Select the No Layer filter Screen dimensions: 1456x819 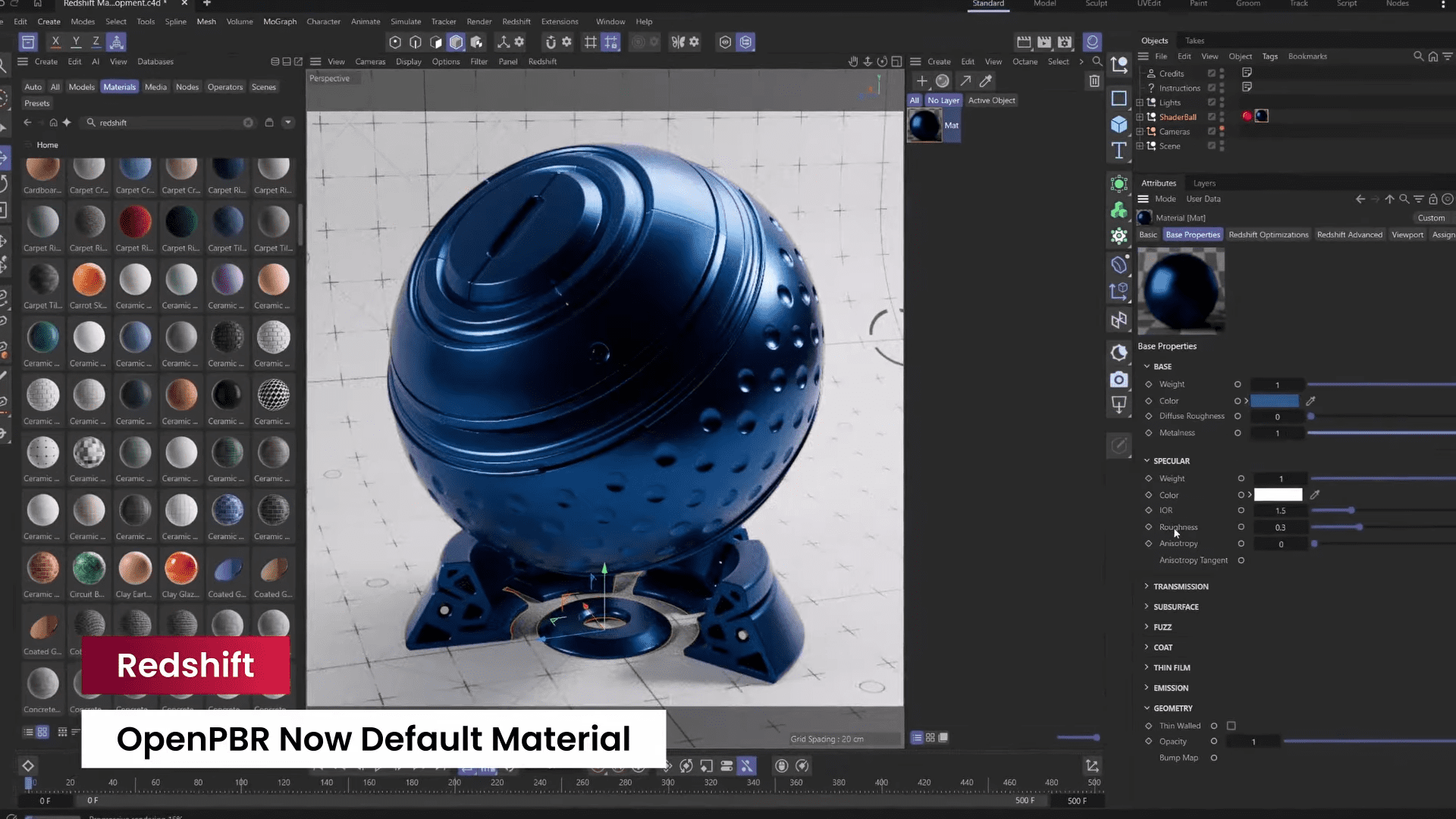(943, 100)
